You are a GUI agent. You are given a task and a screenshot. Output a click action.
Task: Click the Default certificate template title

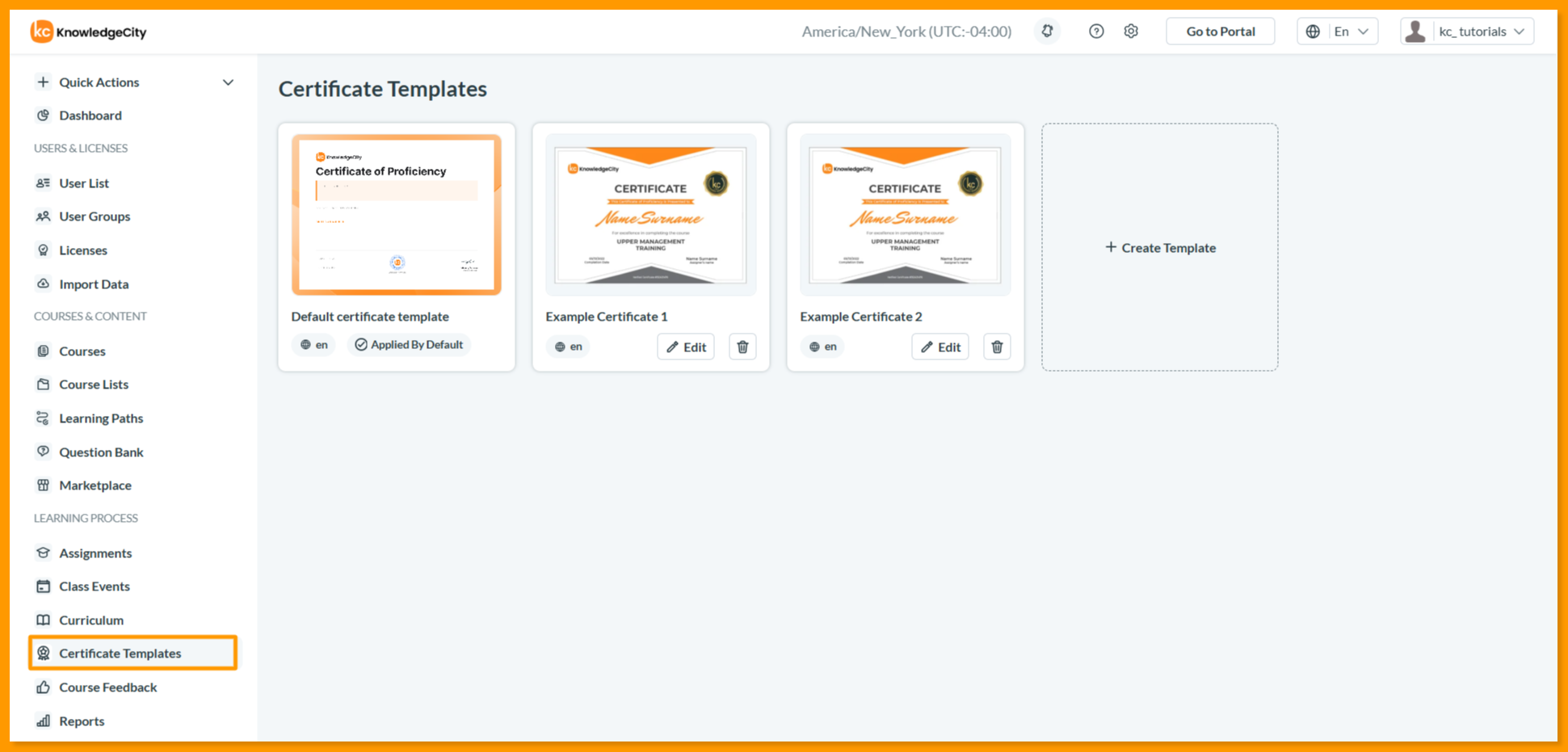[370, 317]
